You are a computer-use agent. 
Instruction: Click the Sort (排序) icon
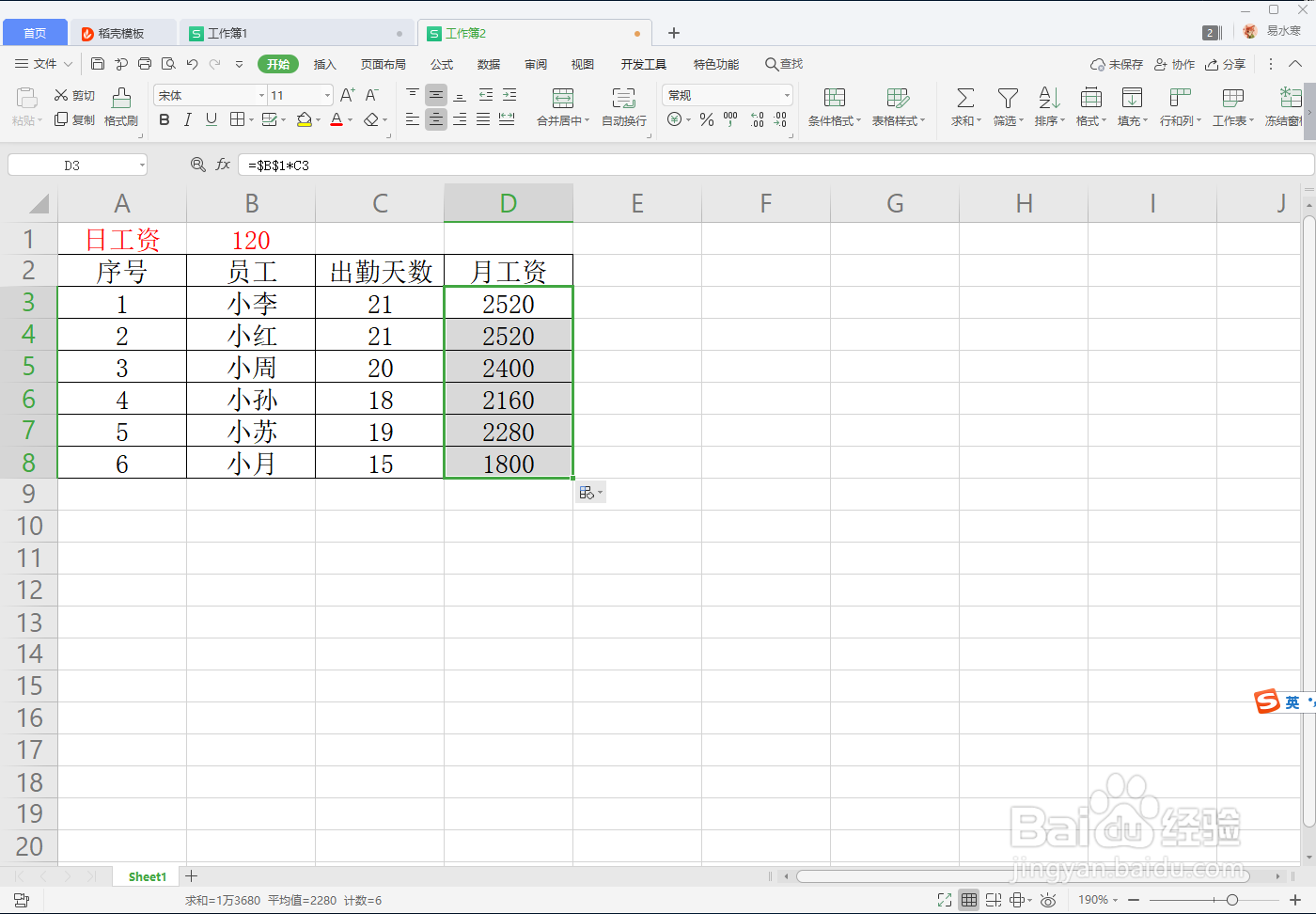1049,98
